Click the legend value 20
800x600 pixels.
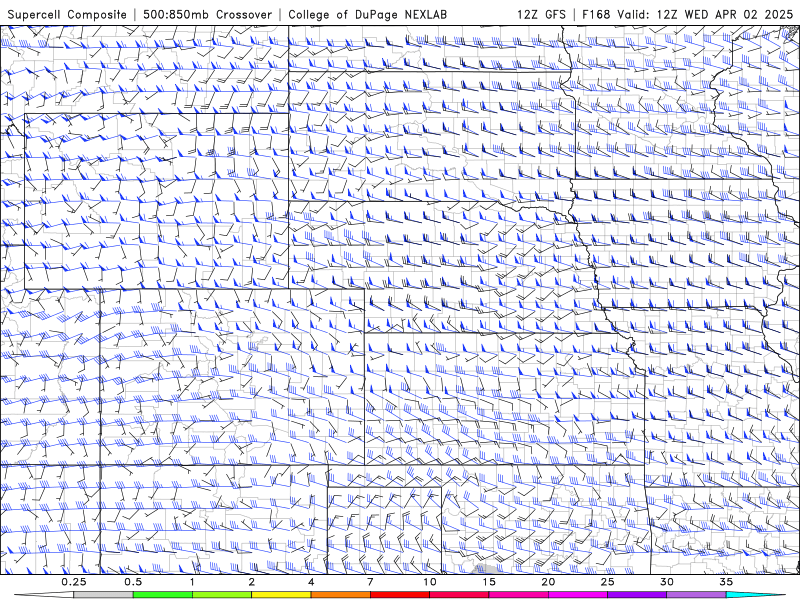pos(548,582)
